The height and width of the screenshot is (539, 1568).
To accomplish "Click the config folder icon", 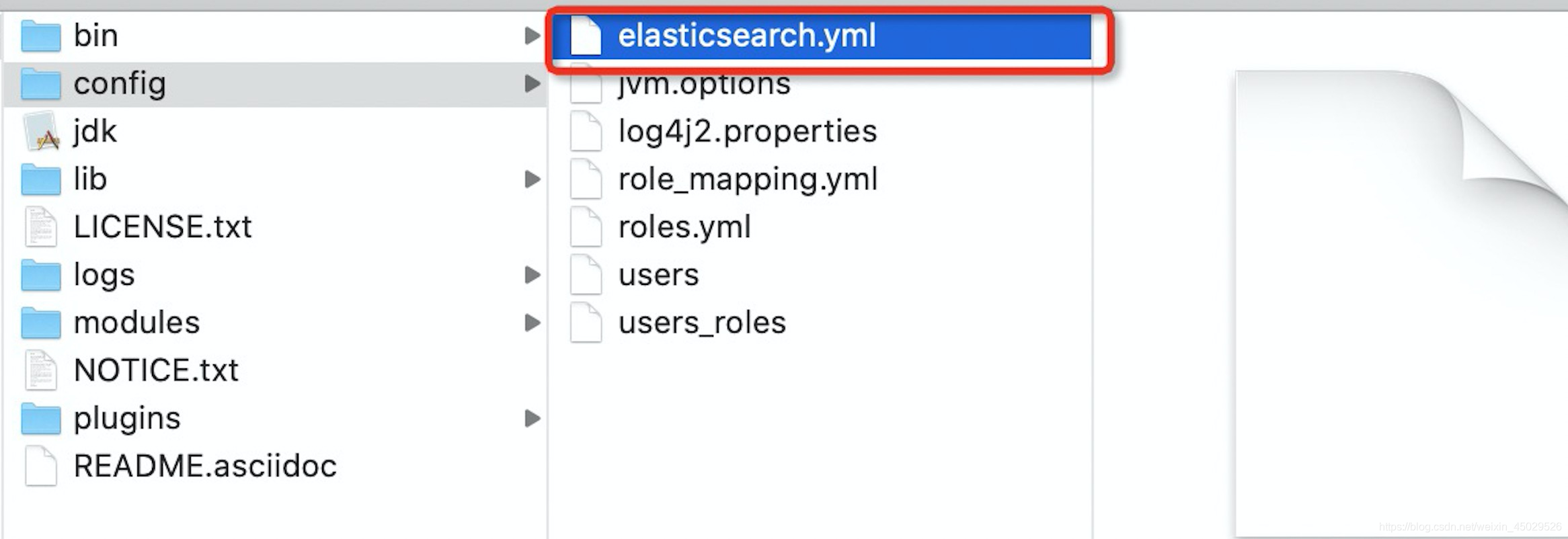I will (41, 84).
